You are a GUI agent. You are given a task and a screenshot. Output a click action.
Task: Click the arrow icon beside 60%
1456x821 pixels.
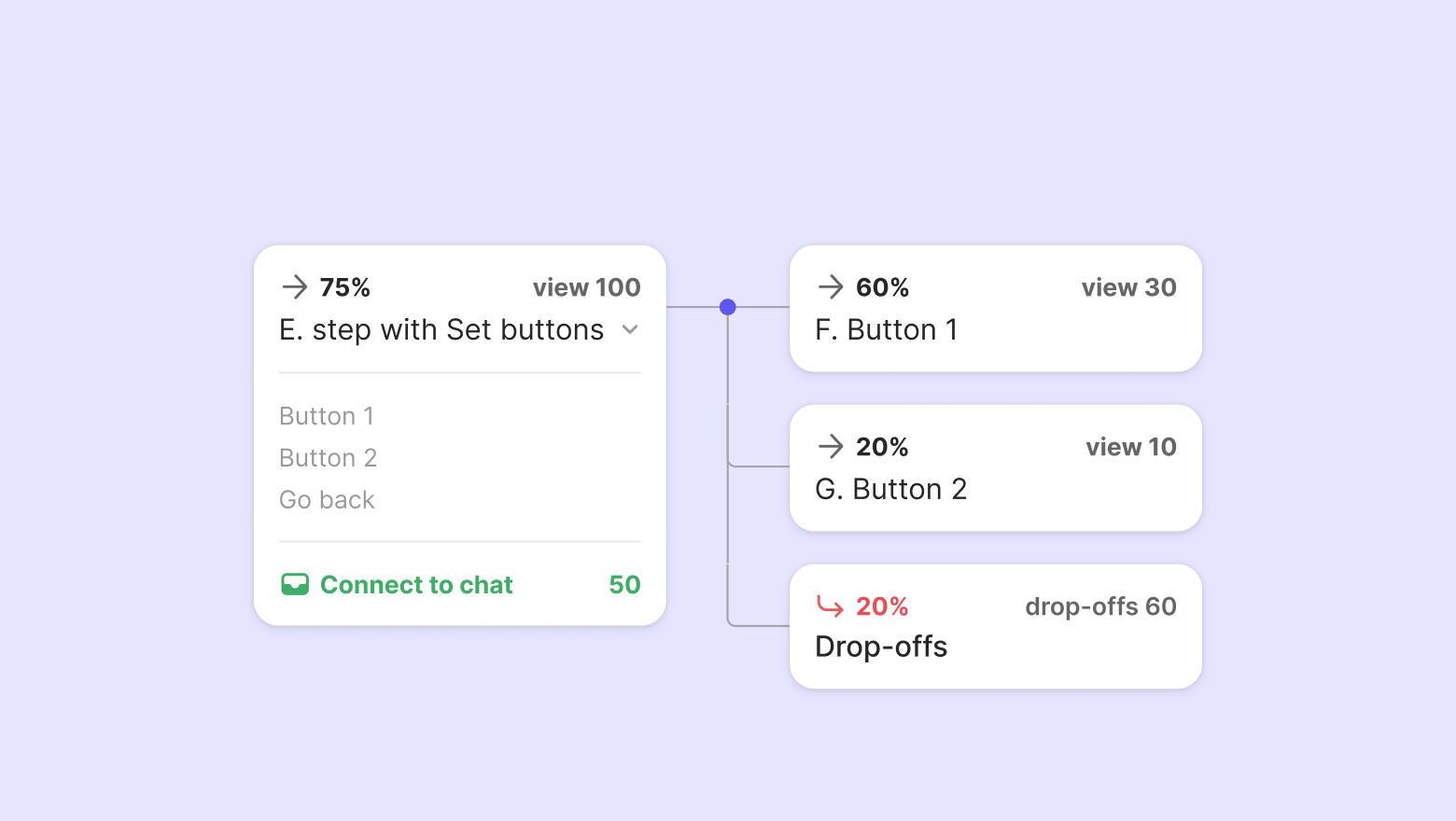point(830,286)
